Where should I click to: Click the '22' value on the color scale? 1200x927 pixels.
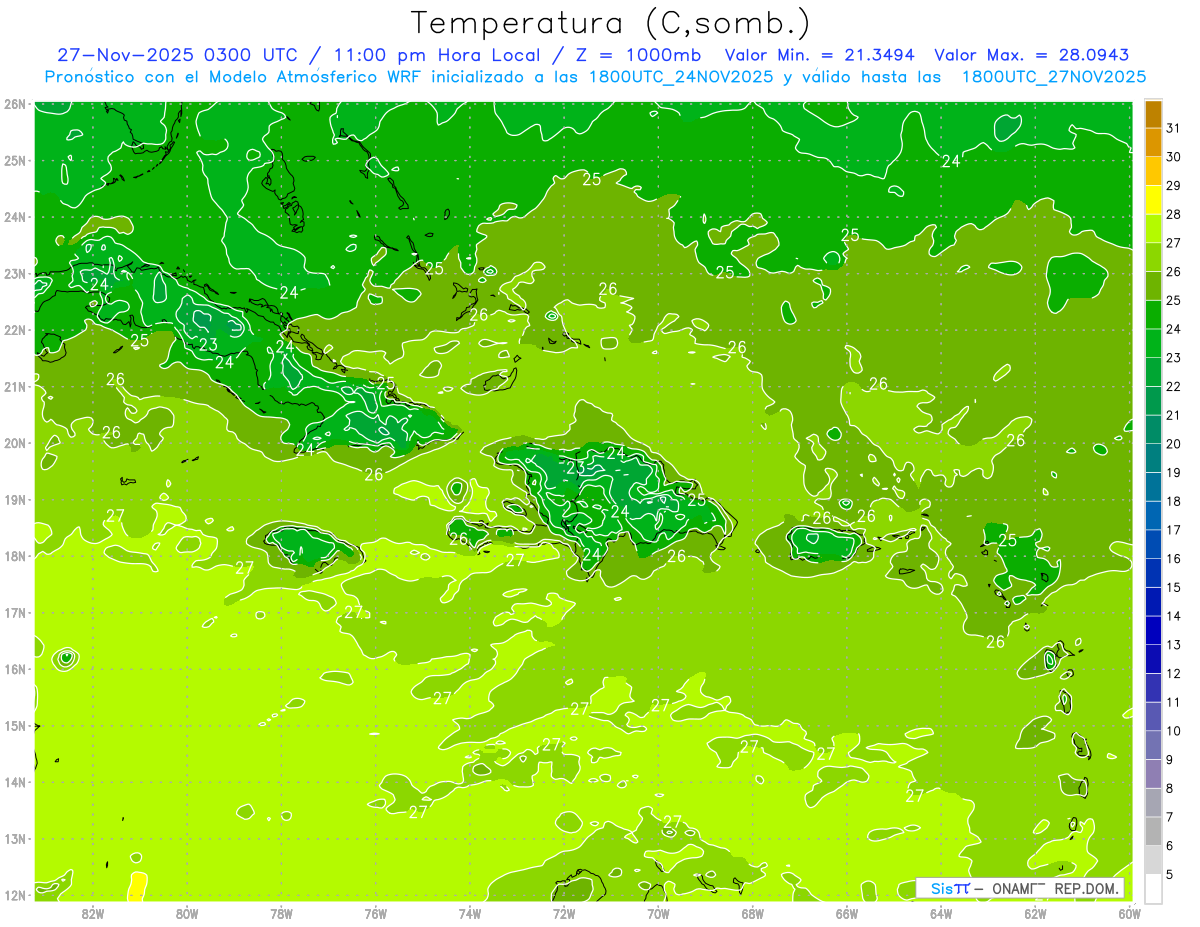coord(1174,386)
